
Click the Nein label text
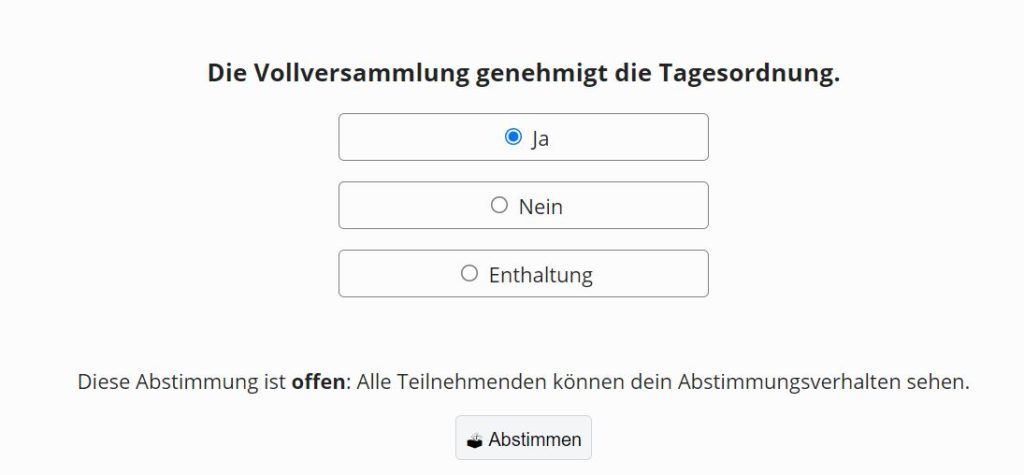point(541,207)
